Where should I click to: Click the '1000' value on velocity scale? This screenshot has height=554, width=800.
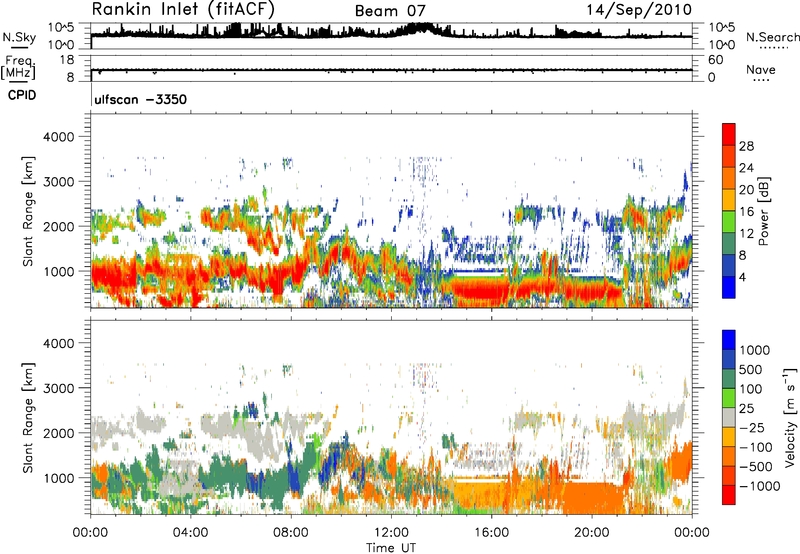(x=755, y=350)
